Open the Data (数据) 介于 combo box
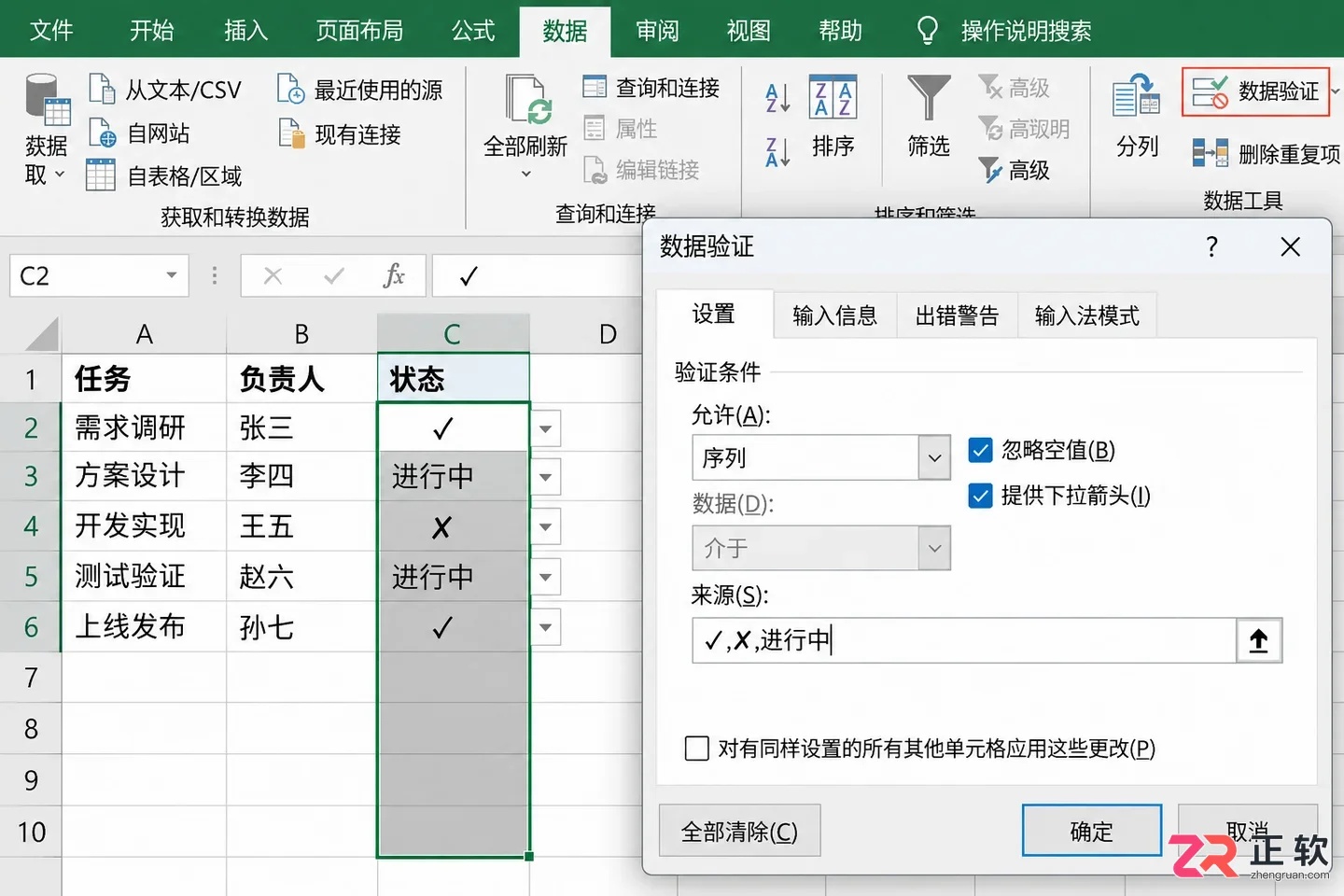 coord(821,548)
